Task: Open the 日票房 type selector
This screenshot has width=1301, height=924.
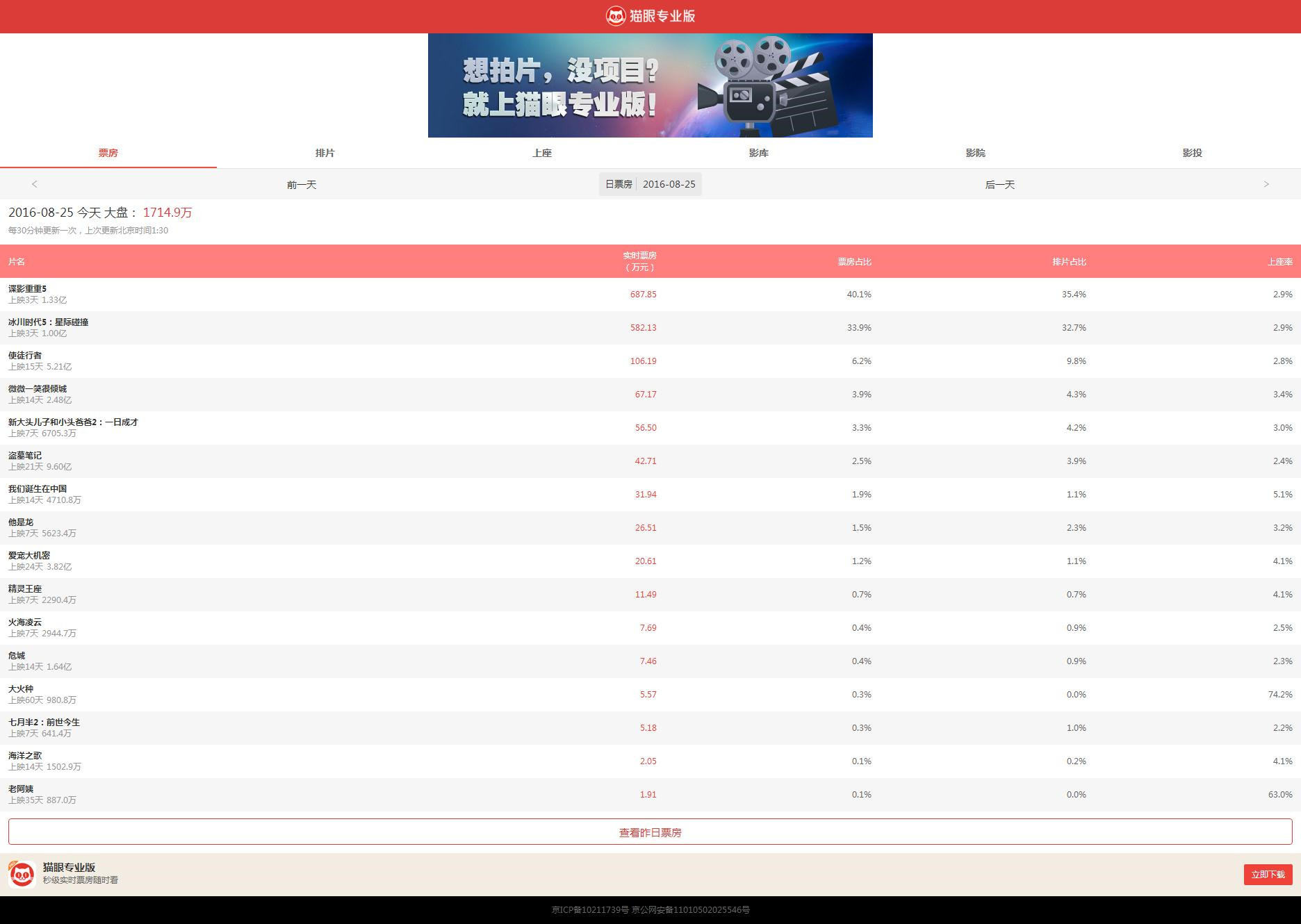Action: [619, 184]
